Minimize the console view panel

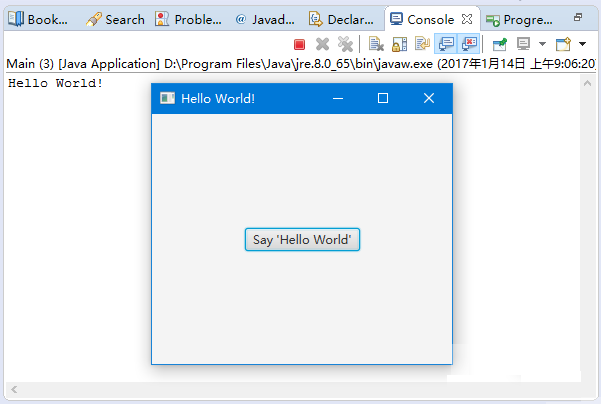tap(577, 17)
